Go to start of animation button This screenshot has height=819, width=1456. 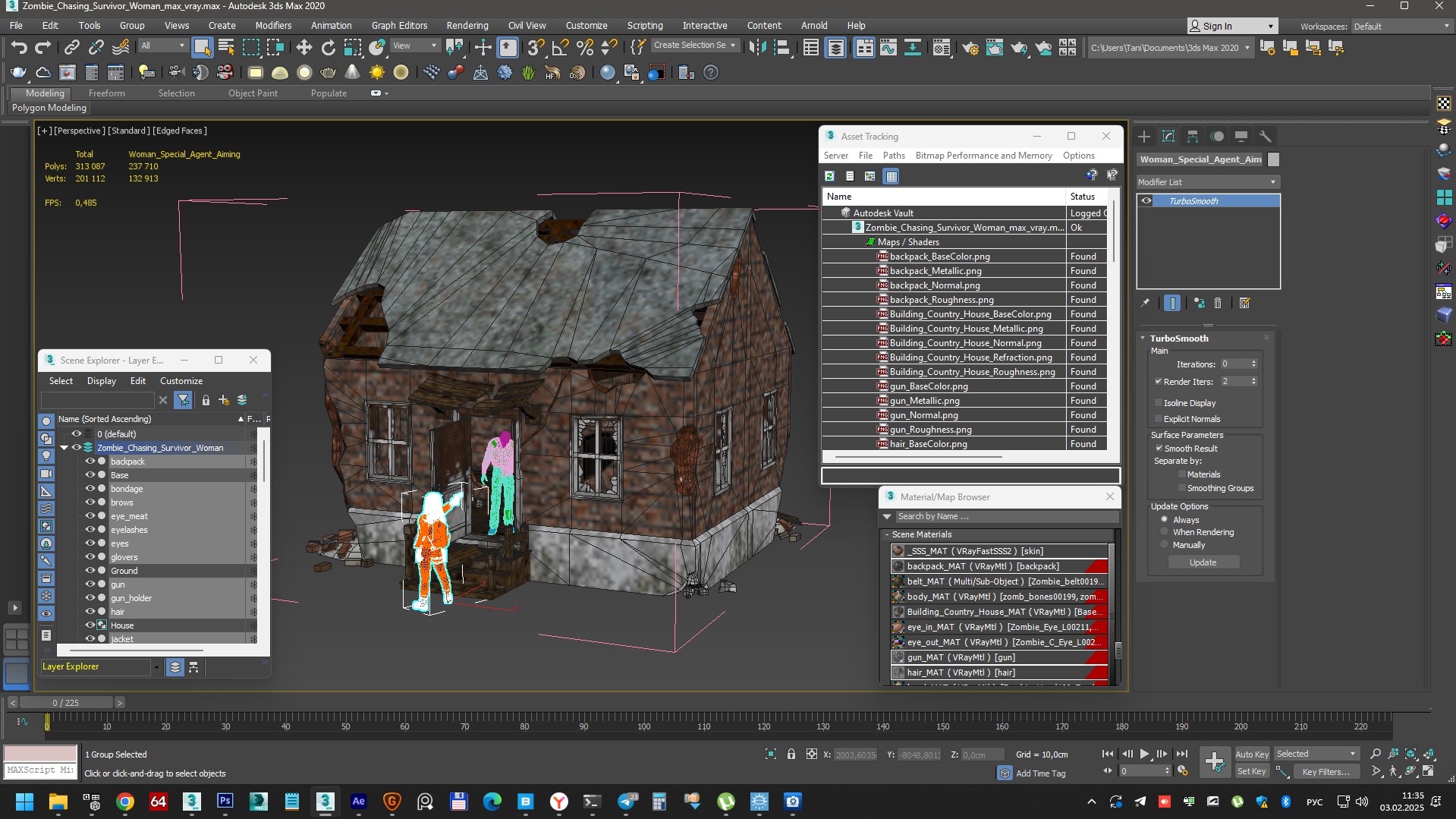pyautogui.click(x=1108, y=754)
